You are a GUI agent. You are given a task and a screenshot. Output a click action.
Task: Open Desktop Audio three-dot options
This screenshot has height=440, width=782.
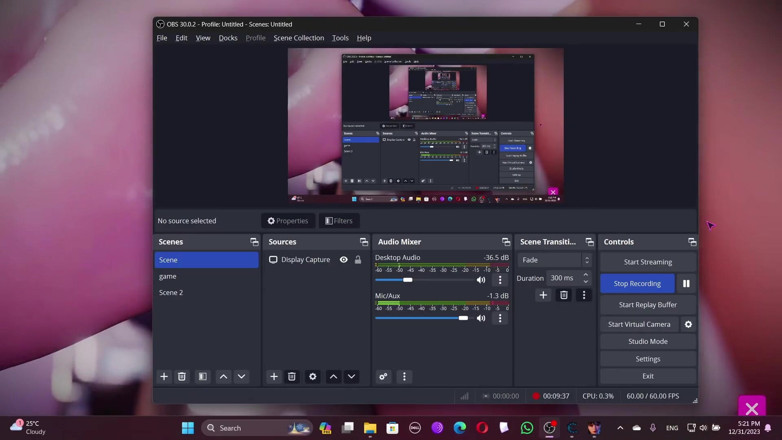pyautogui.click(x=500, y=280)
